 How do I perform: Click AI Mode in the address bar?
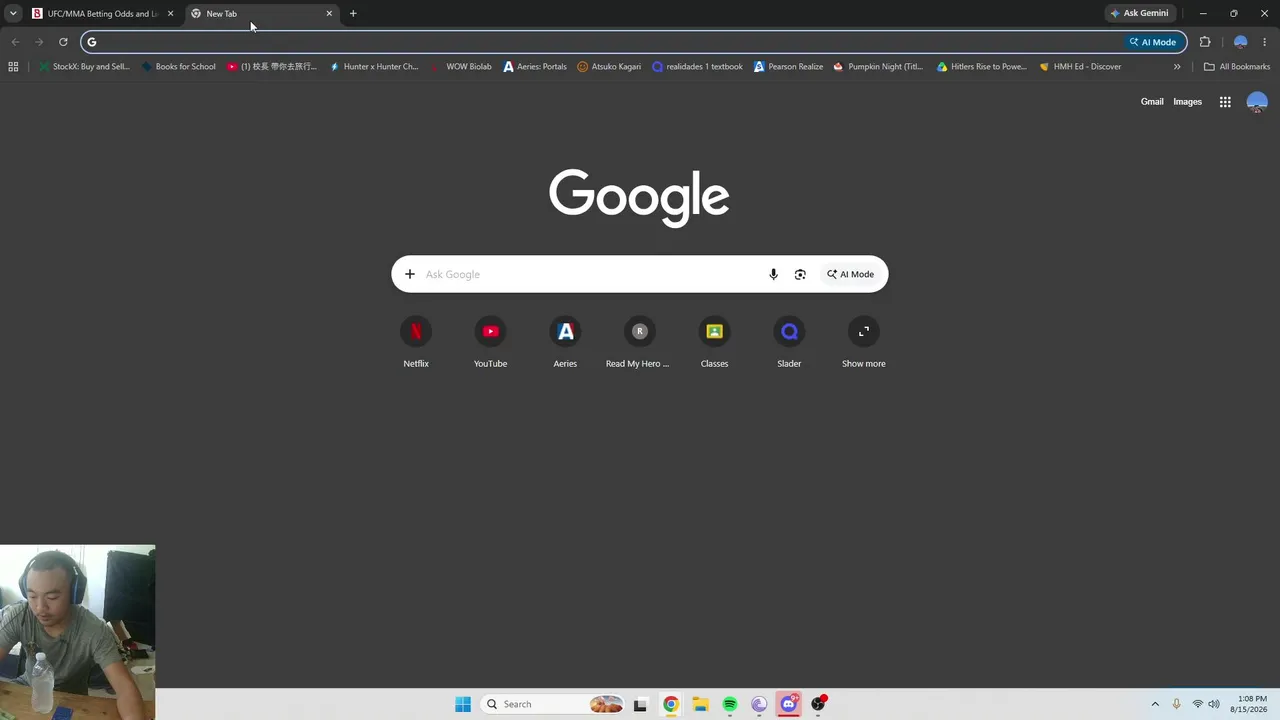click(x=1153, y=42)
